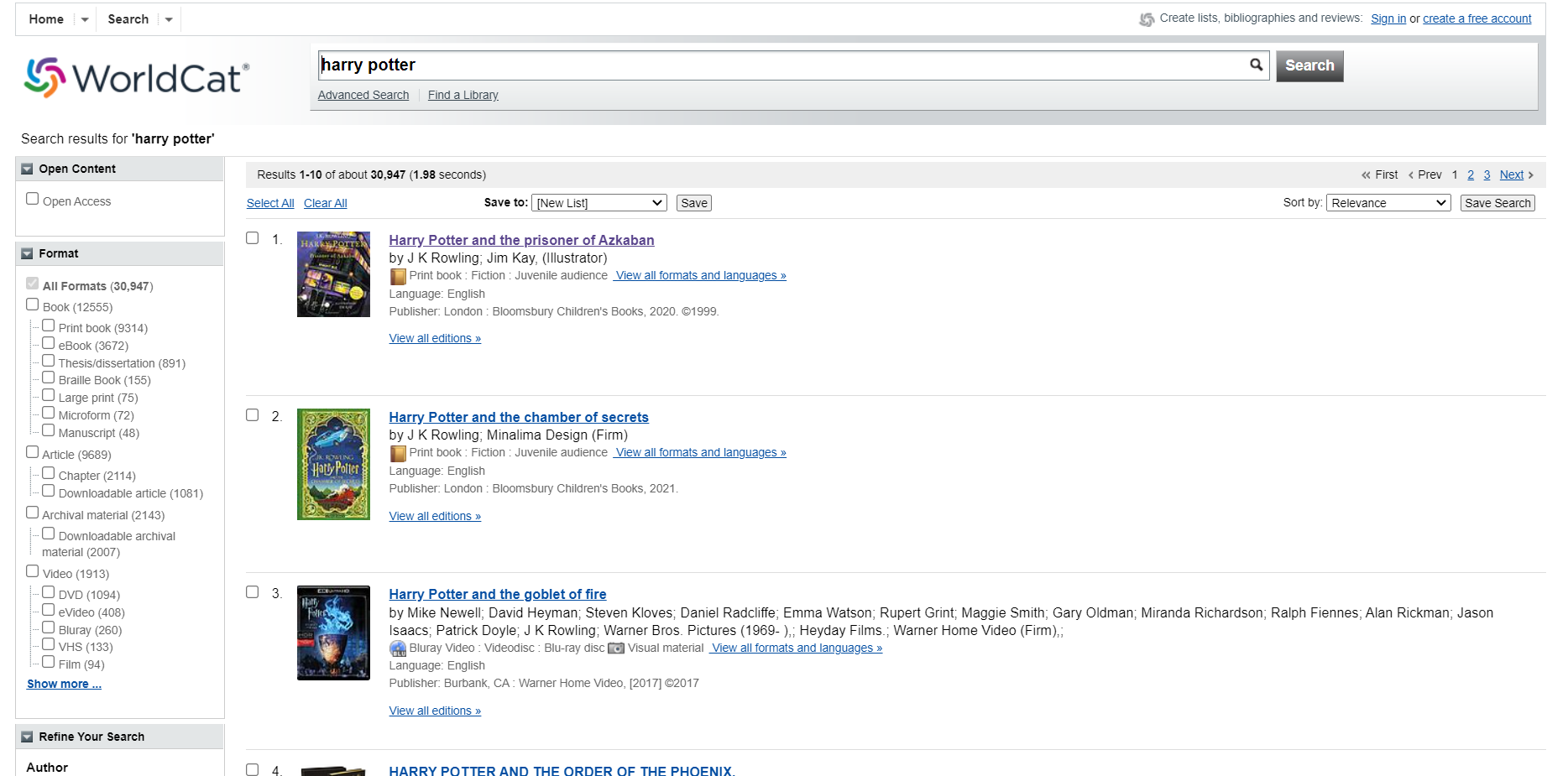The height and width of the screenshot is (776, 1568).
Task: Click the magnifying glass icon in search box
Action: coord(1256,65)
